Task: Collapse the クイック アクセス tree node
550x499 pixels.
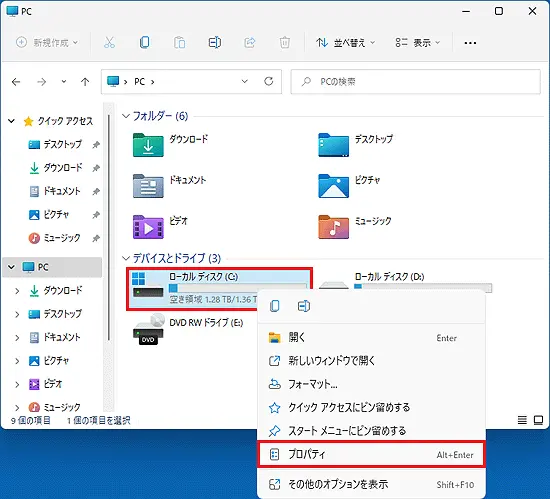Action: coord(12,121)
